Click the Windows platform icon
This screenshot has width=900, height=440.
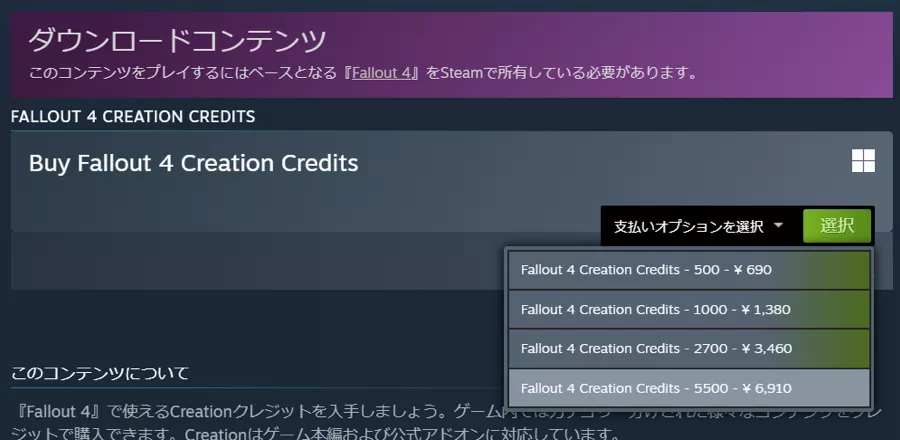pyautogui.click(x=863, y=162)
